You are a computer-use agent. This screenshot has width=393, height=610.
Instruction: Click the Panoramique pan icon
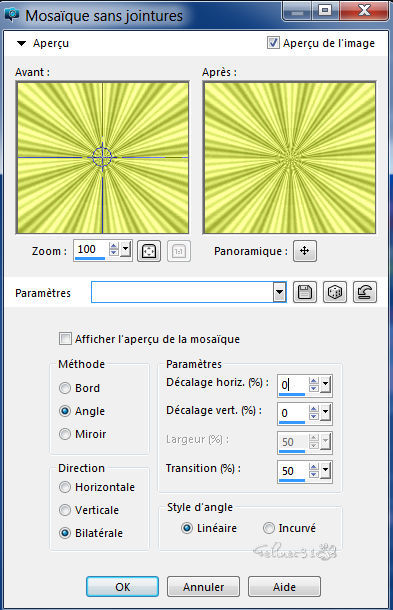[305, 251]
